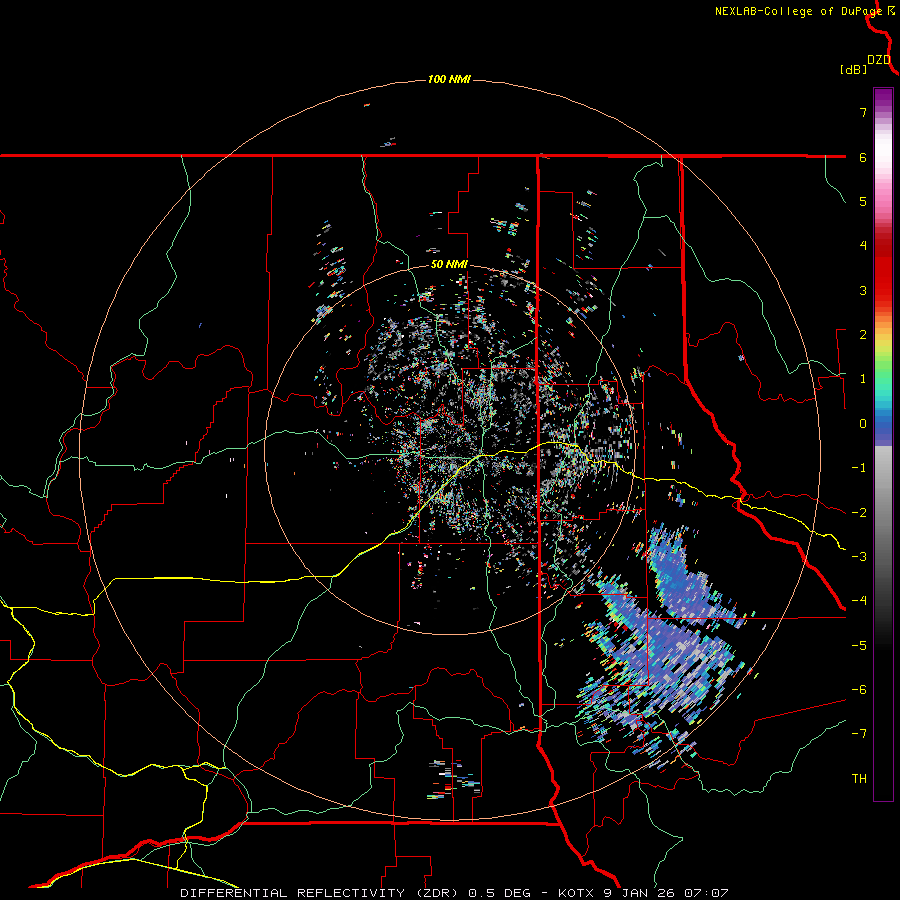The height and width of the screenshot is (900, 900).
Task: Click the -4 dB label on color scale
Action: (859, 601)
